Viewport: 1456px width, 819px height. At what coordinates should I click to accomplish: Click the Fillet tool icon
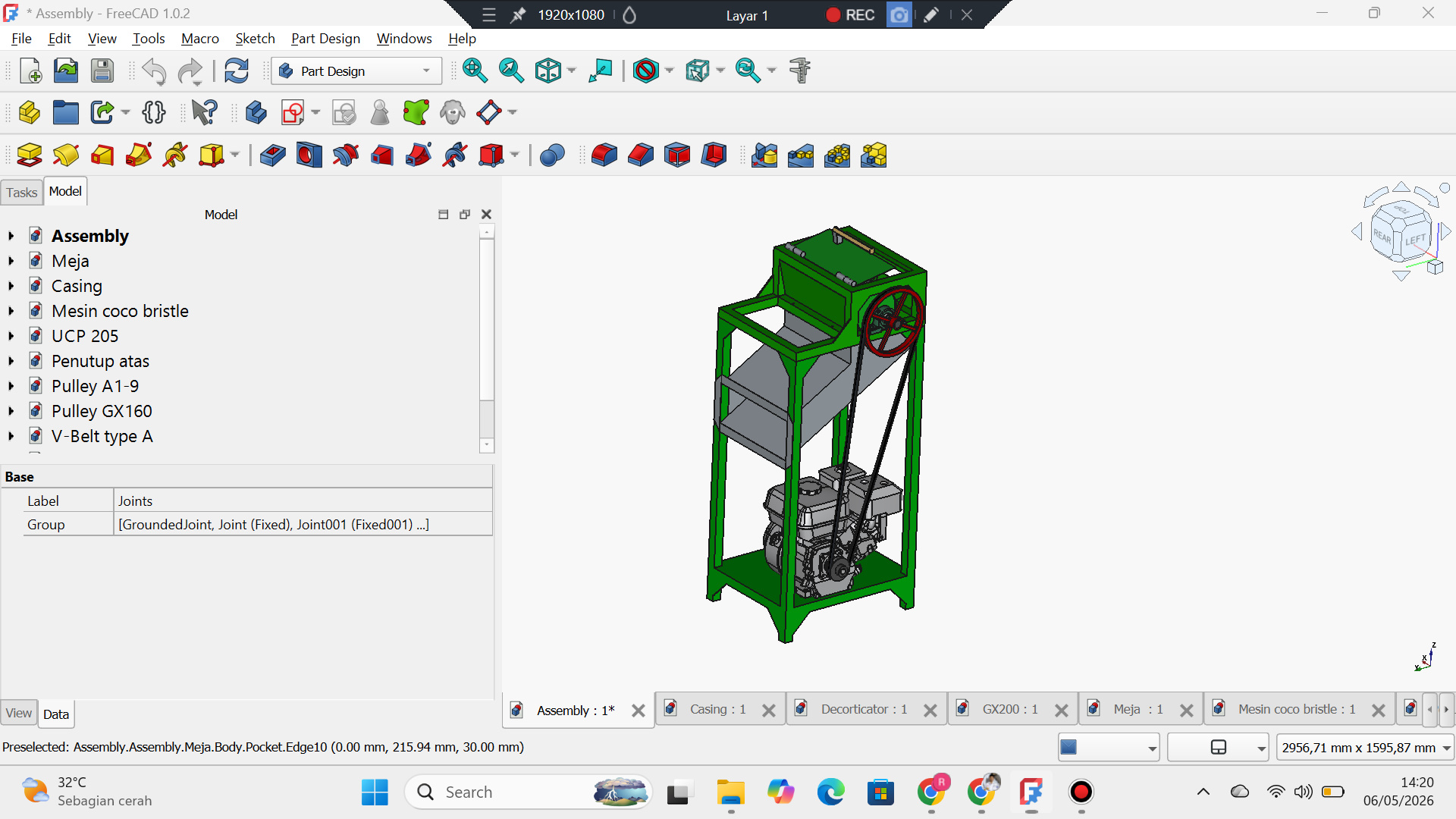[x=604, y=155]
